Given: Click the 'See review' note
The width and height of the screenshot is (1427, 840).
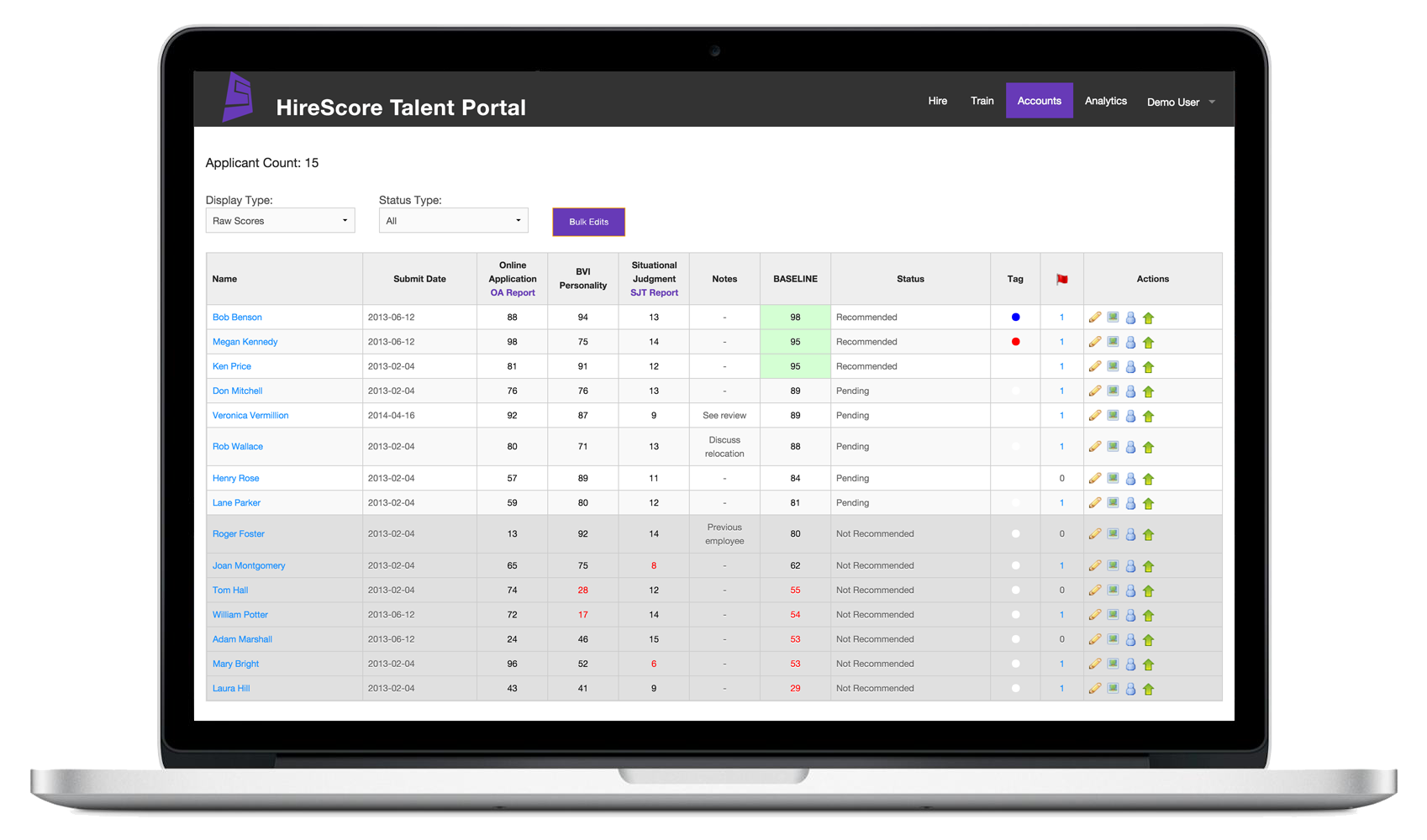Looking at the screenshot, I should pos(724,416).
